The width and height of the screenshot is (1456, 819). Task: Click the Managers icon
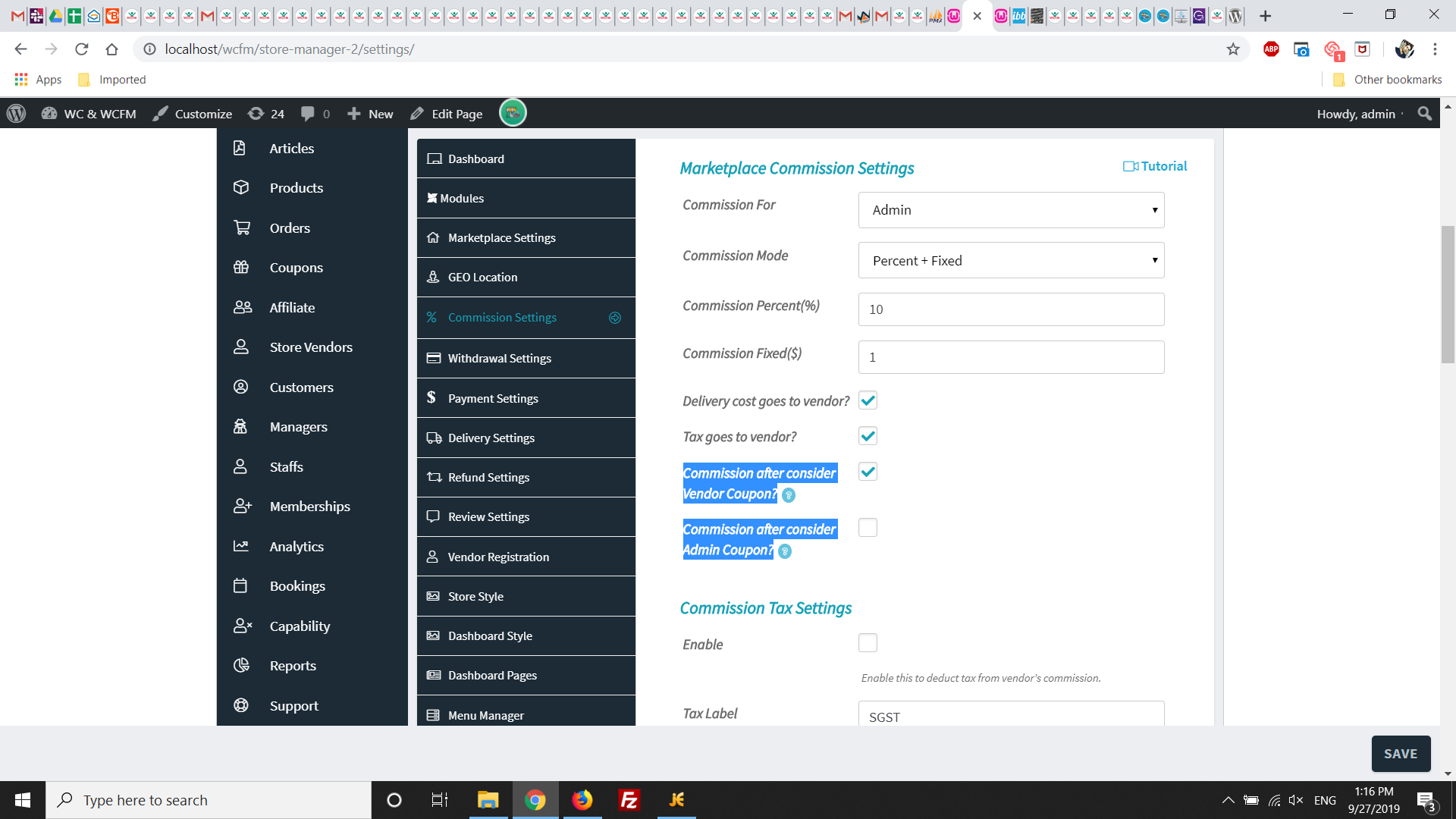240,426
